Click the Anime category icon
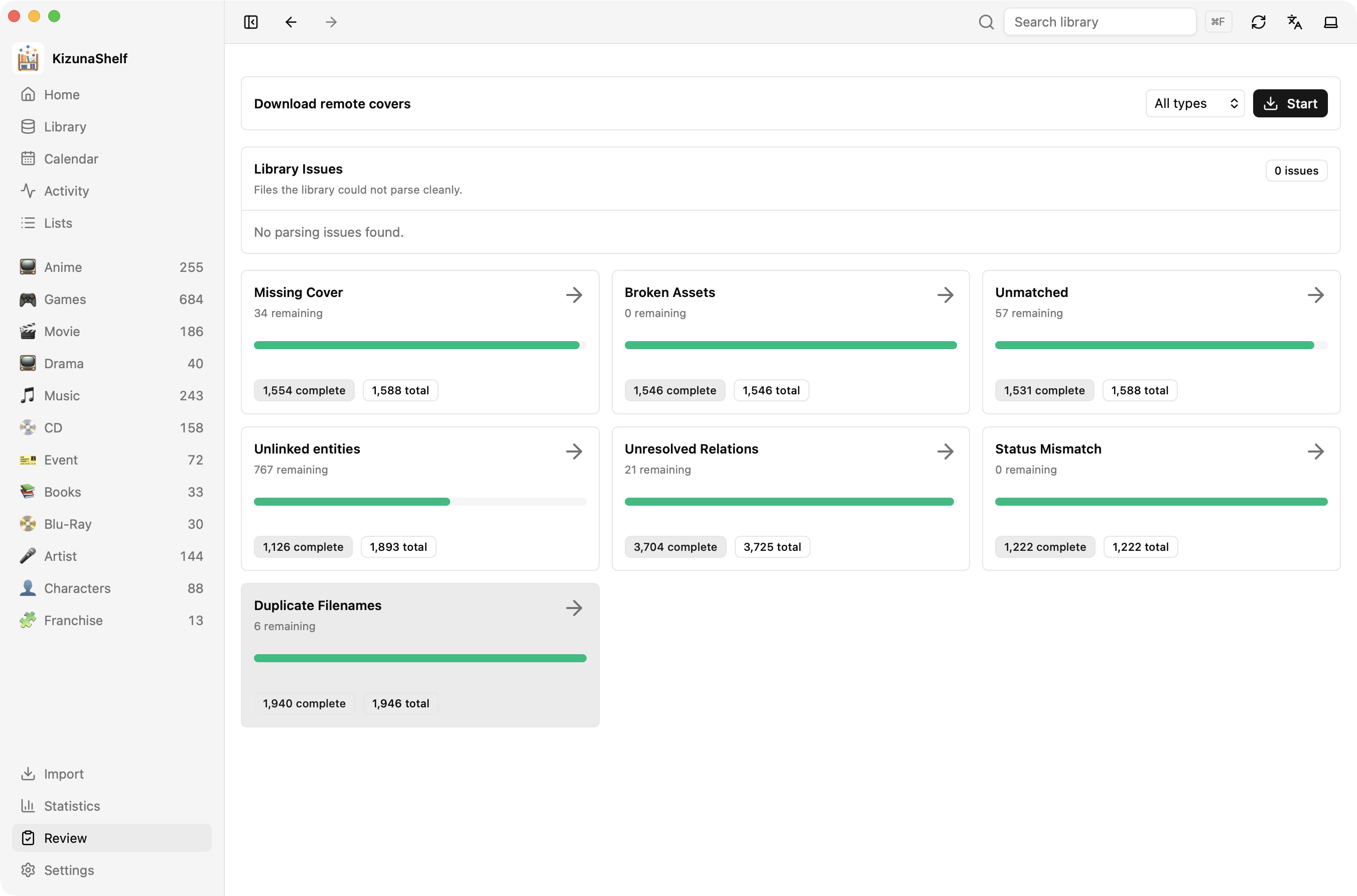The width and height of the screenshot is (1357, 896). point(28,267)
